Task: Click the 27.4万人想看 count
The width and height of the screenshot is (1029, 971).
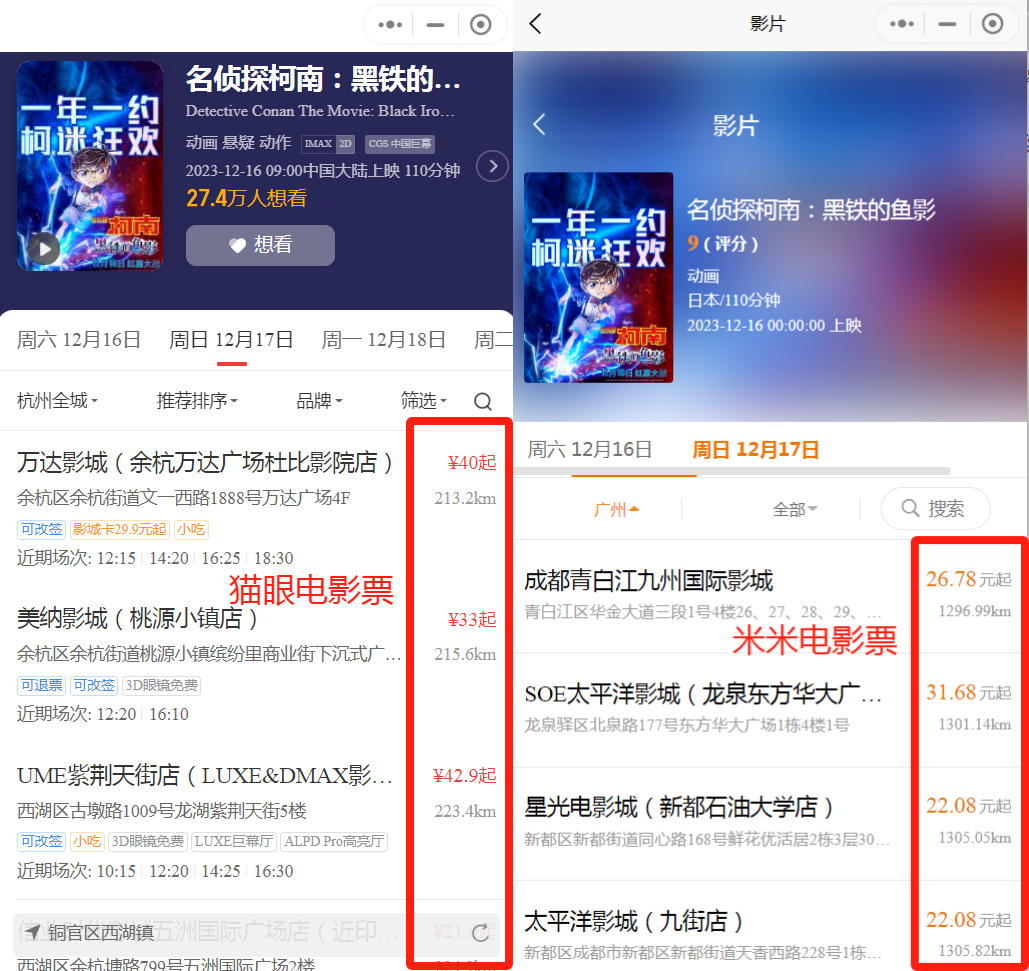Action: click(x=247, y=198)
